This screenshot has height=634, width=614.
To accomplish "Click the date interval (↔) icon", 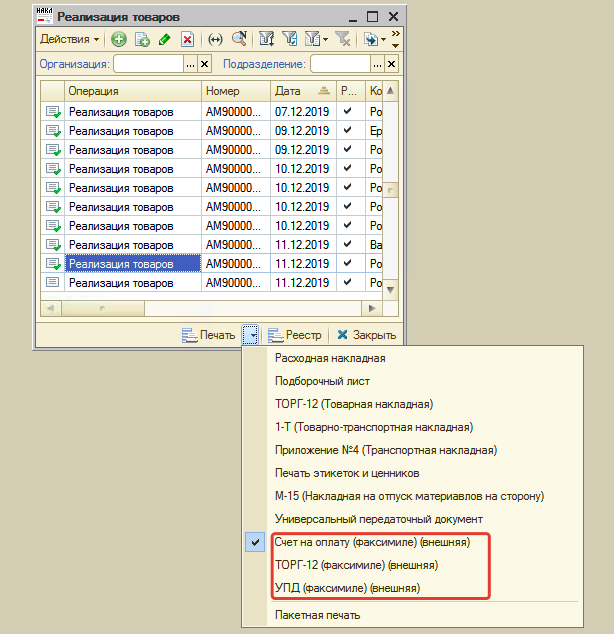I will [215, 40].
